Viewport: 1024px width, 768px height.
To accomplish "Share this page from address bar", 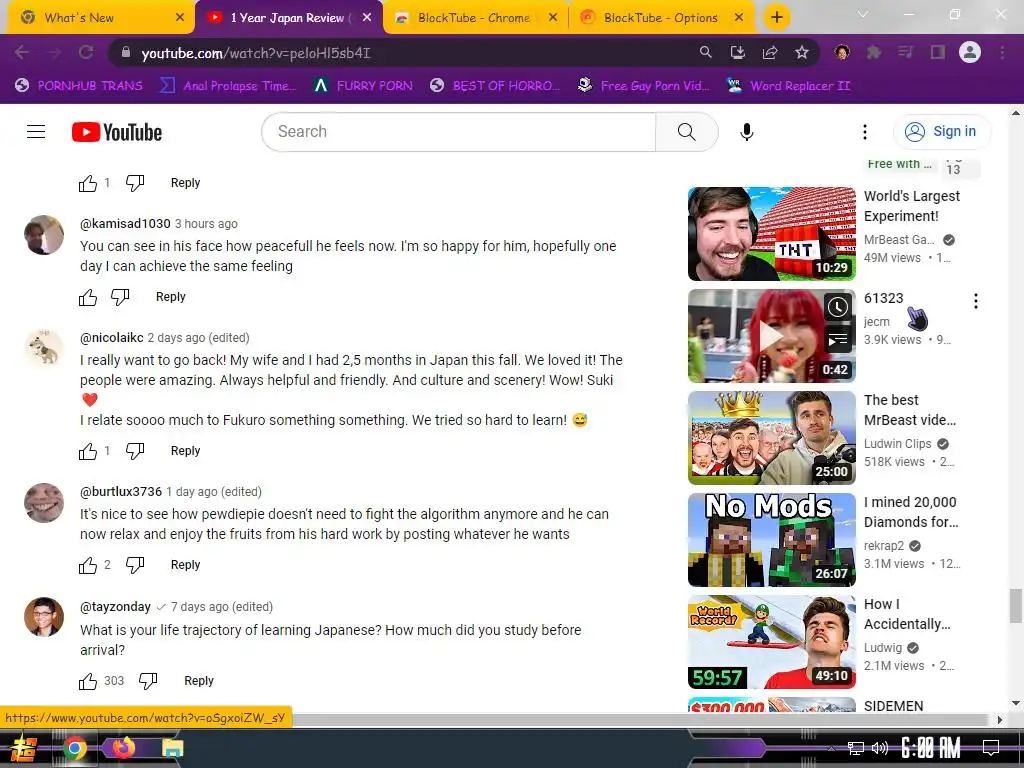I will pos(770,52).
